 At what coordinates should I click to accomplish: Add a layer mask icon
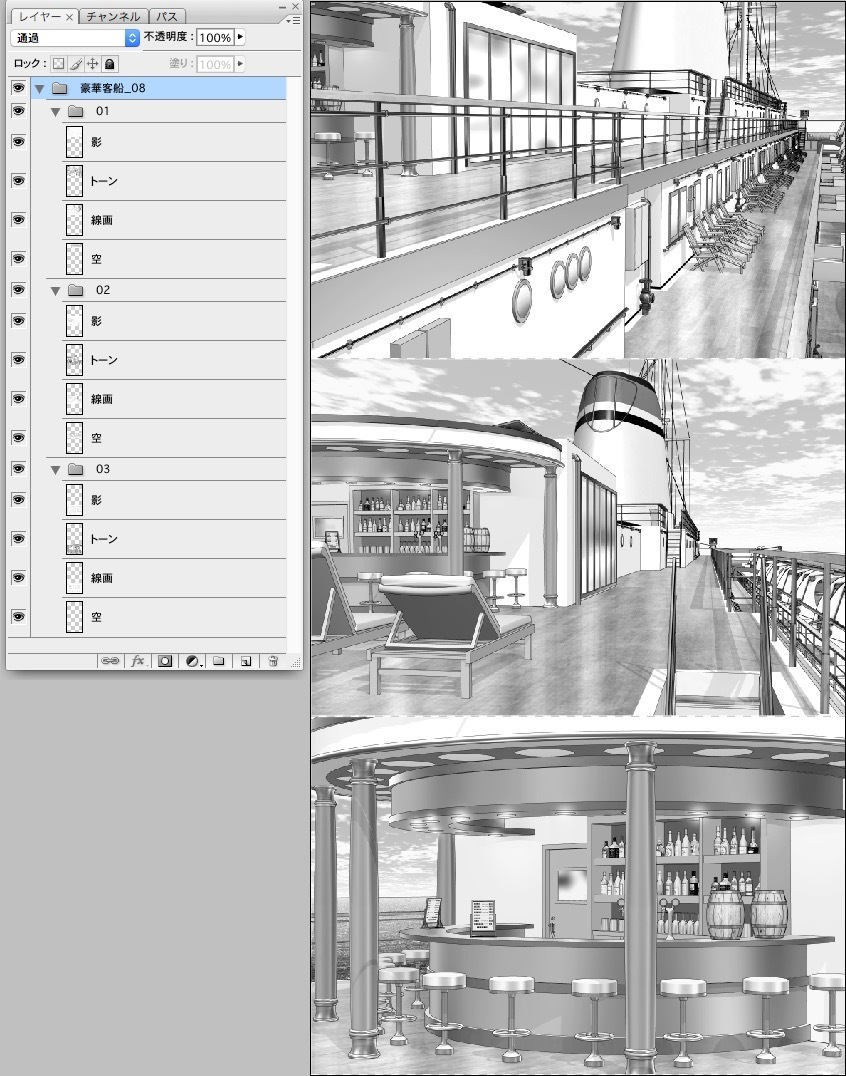[x=163, y=662]
